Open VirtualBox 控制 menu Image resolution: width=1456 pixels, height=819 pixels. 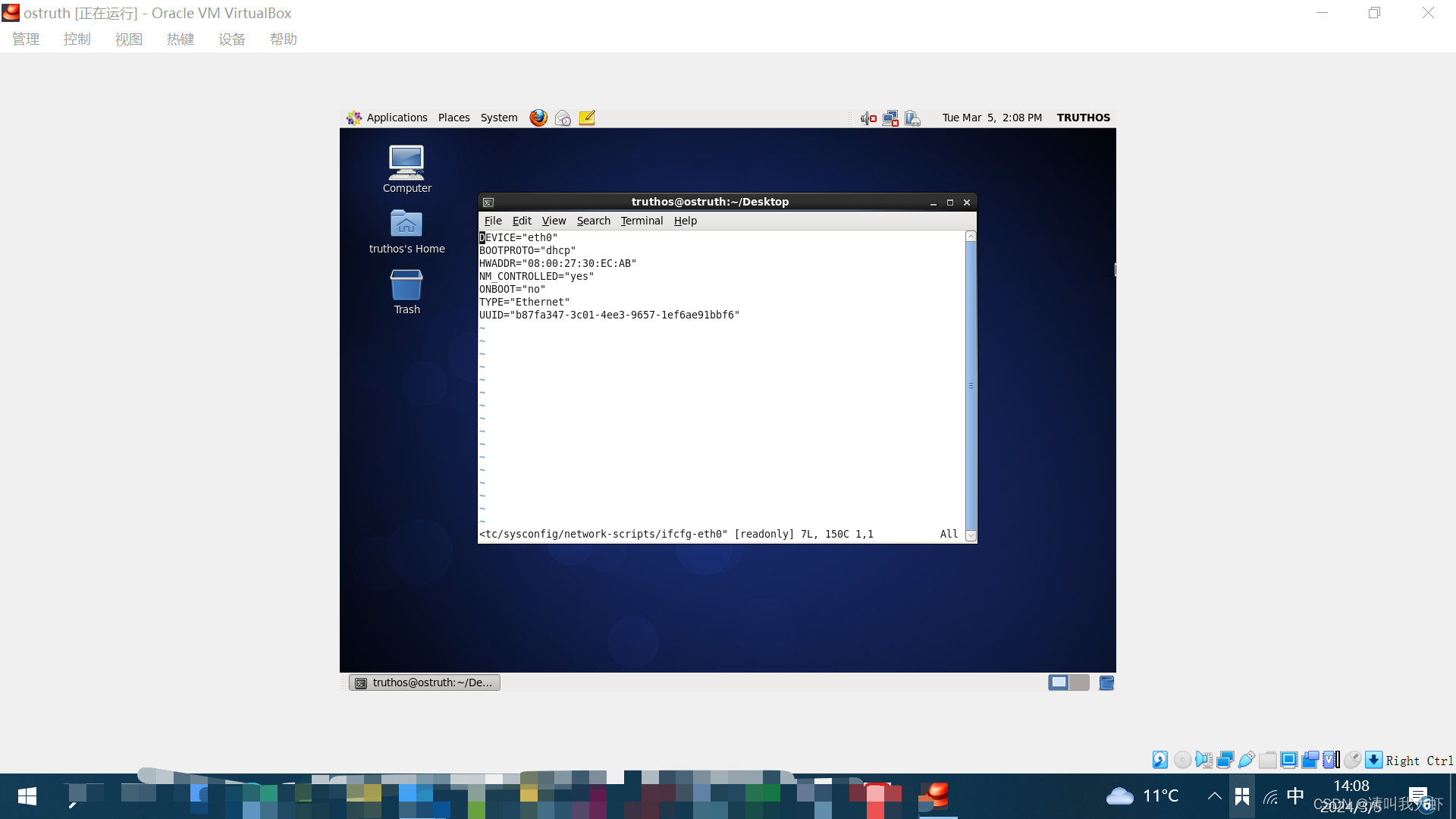(77, 39)
